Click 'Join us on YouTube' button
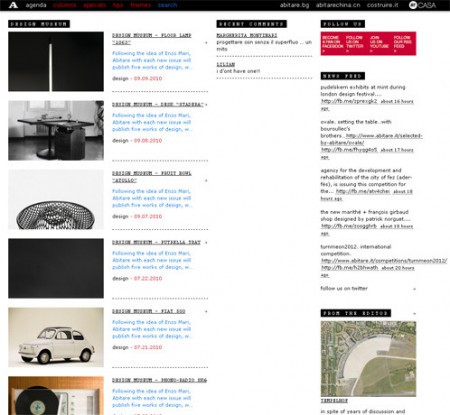450x415 pixels. click(379, 44)
